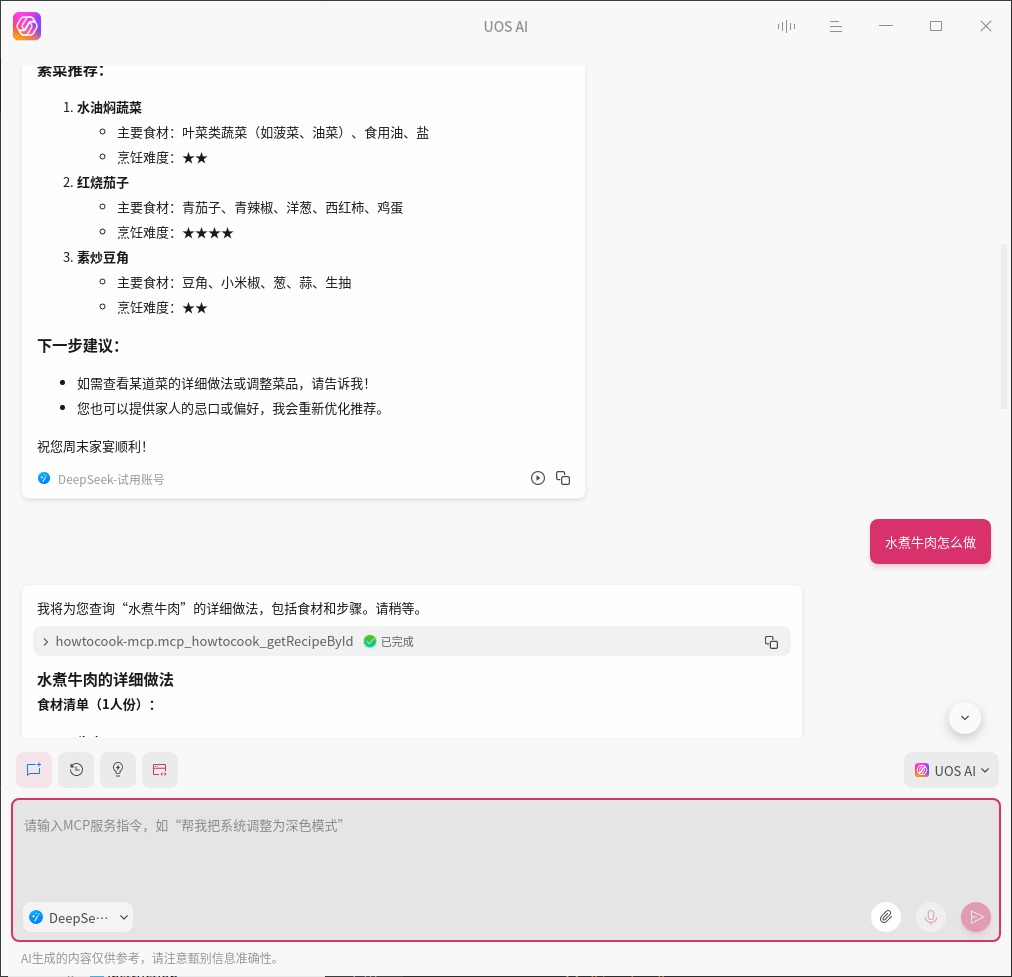This screenshot has width=1012, height=977.
Task: Click the UOS AI app logo
Action: (x=27, y=26)
